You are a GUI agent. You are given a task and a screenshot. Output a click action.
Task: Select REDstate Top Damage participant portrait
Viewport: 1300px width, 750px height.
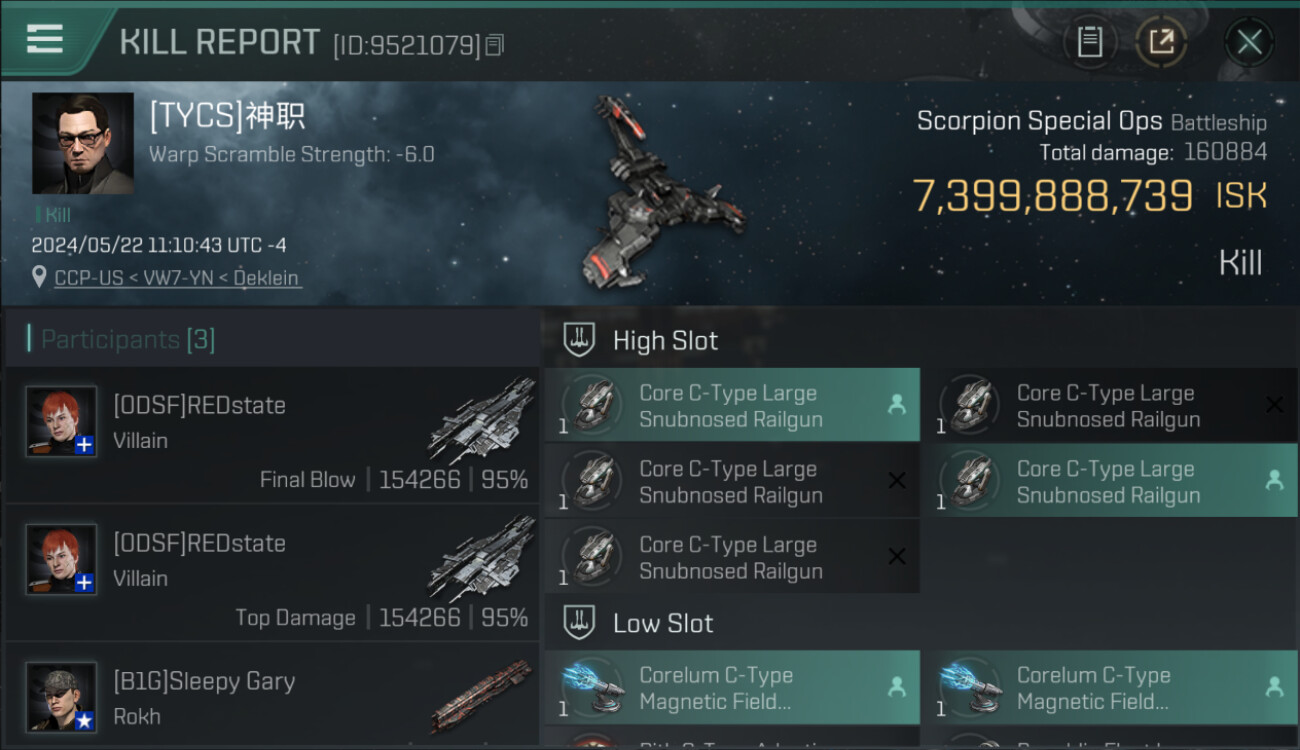(61, 559)
